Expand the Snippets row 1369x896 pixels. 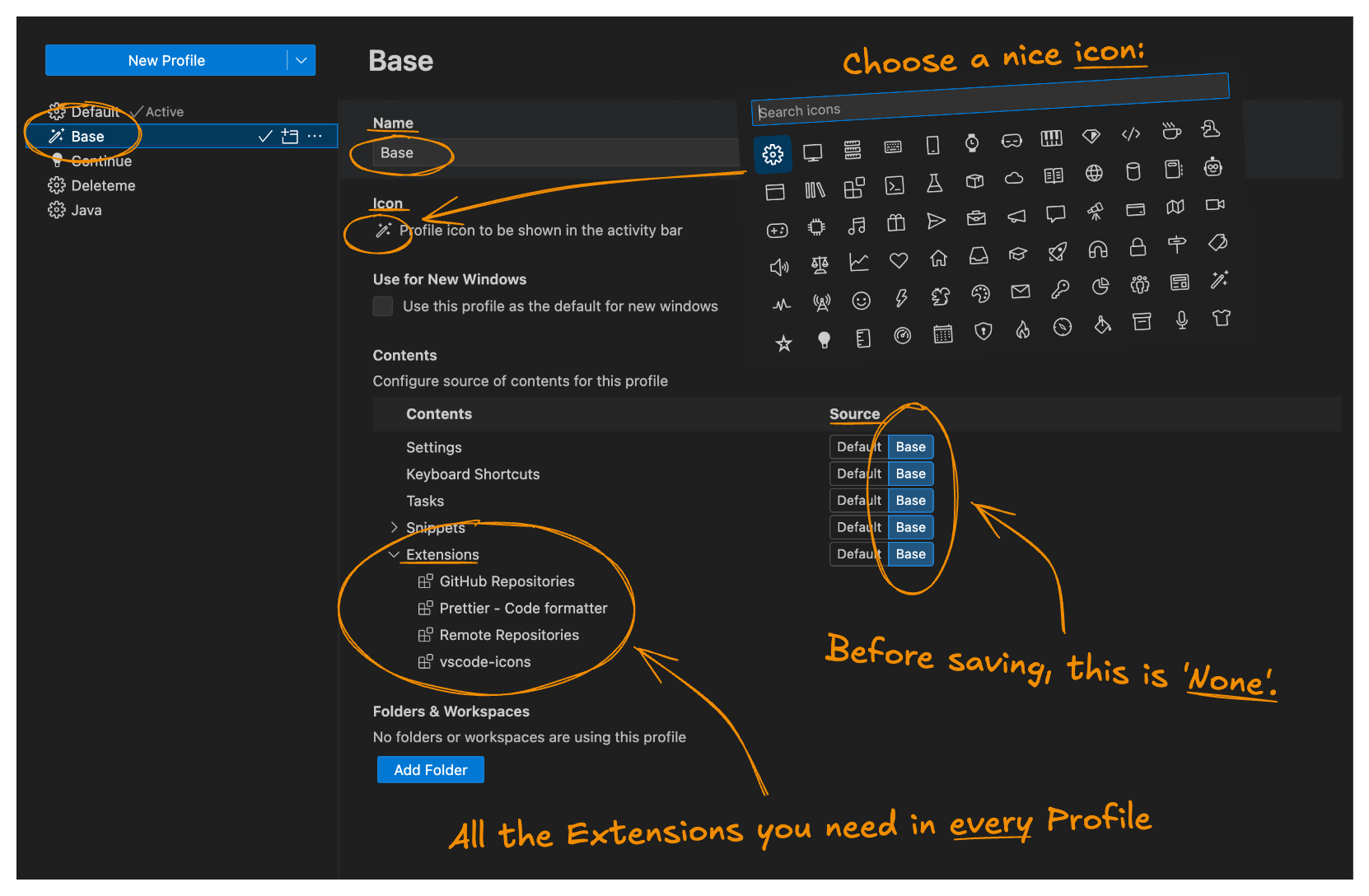pyautogui.click(x=394, y=527)
